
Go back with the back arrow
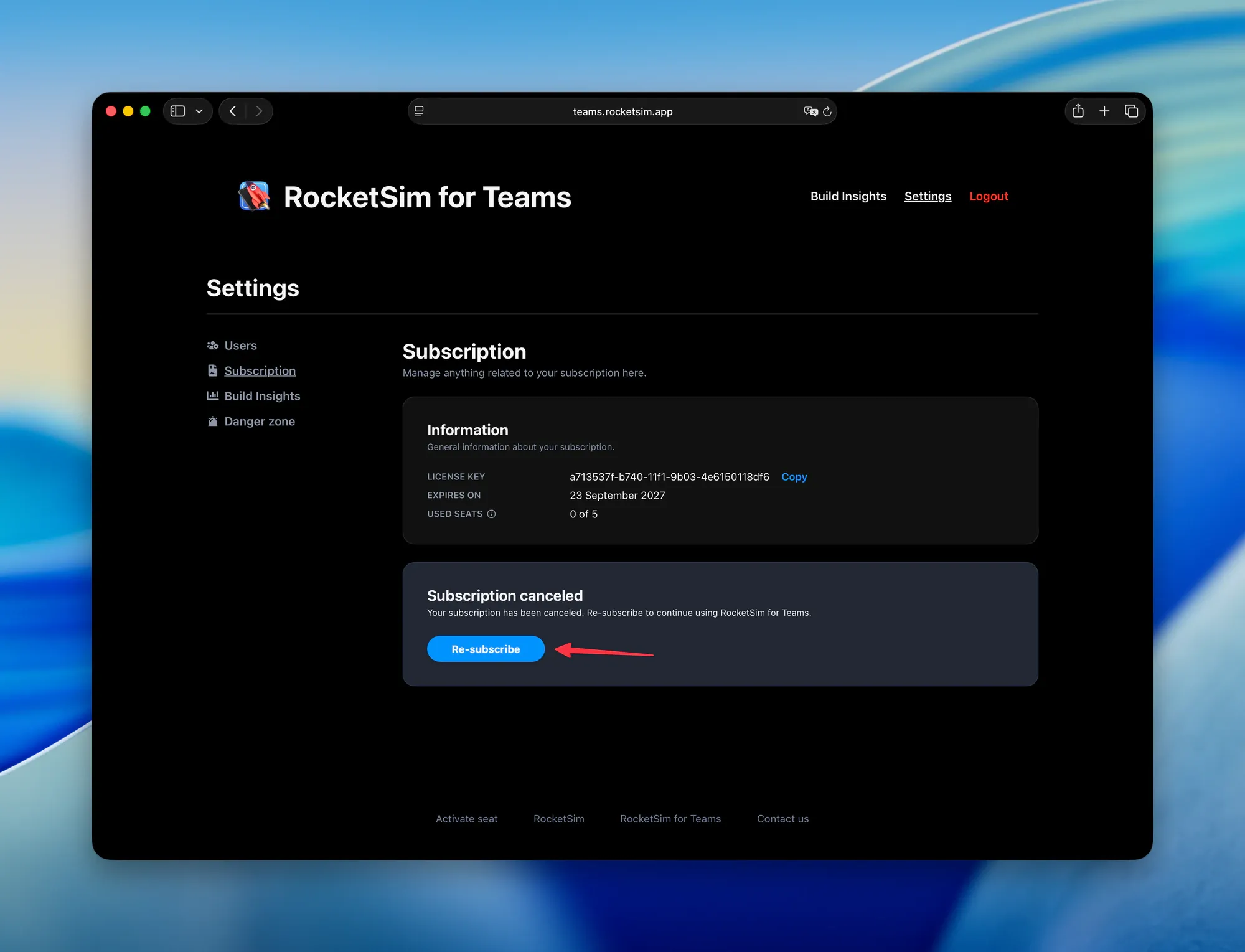(233, 111)
